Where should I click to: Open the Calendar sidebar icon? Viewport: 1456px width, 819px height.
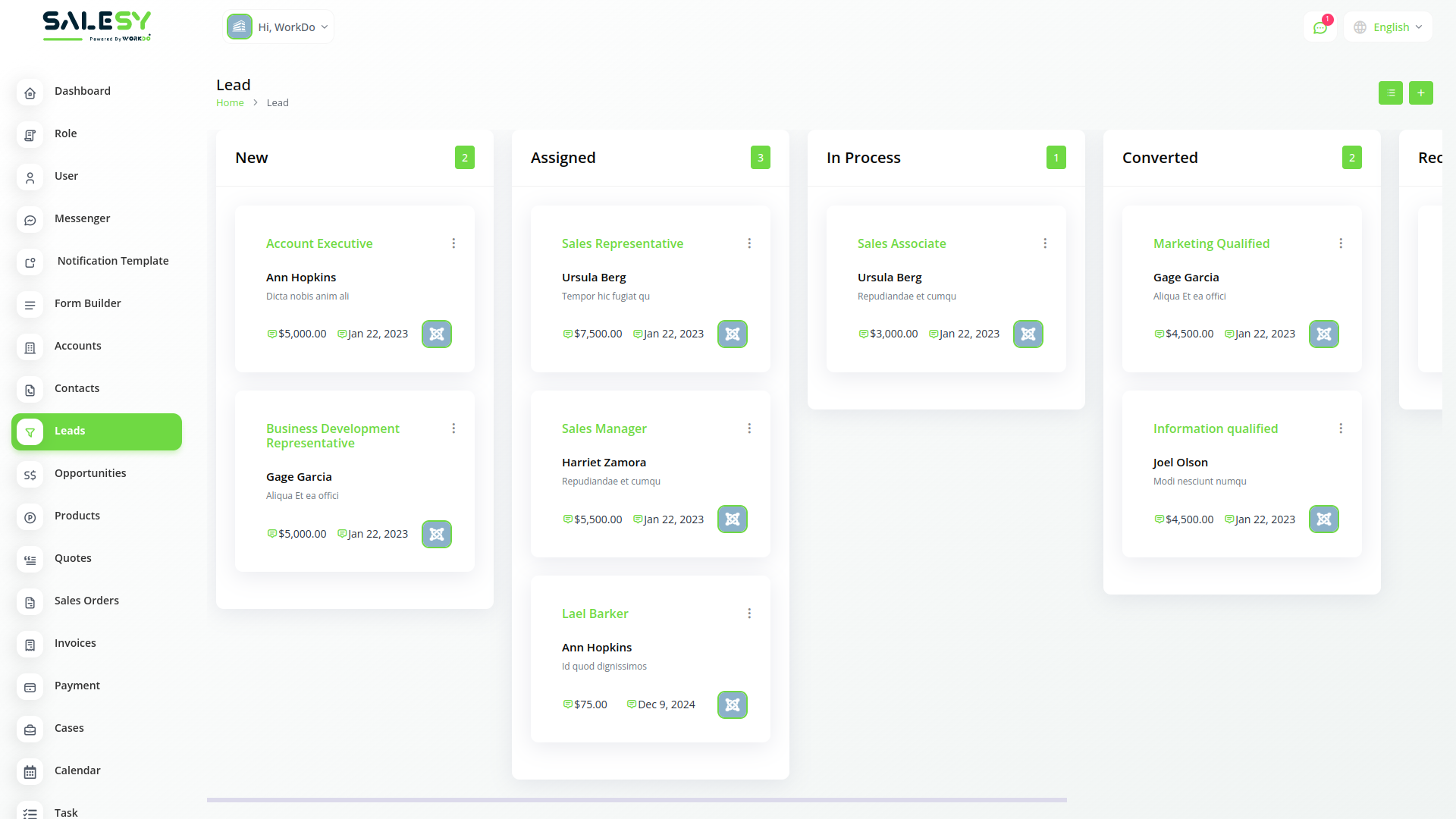pyautogui.click(x=30, y=771)
